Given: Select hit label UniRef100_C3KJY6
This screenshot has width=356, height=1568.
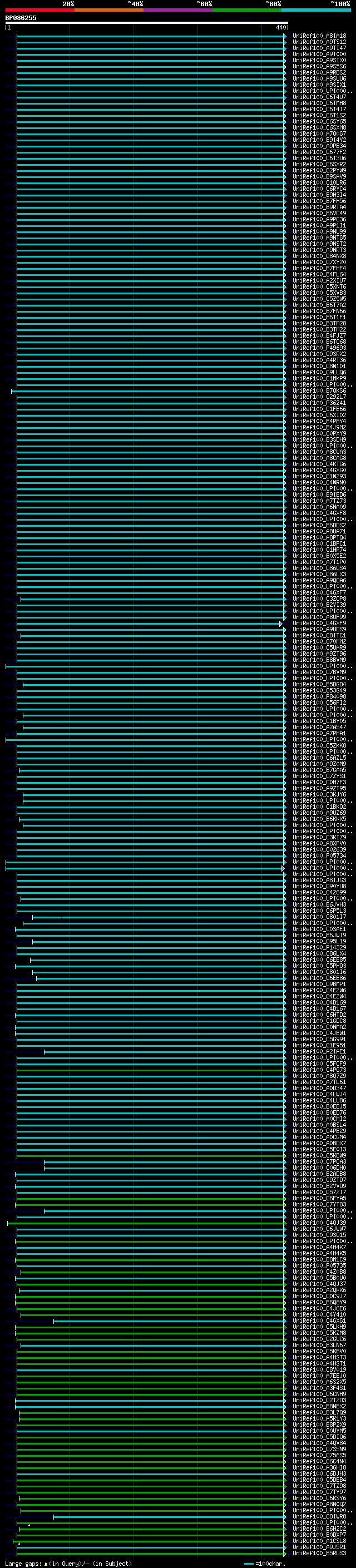Looking at the screenshot, I should pyautogui.click(x=319, y=794).
